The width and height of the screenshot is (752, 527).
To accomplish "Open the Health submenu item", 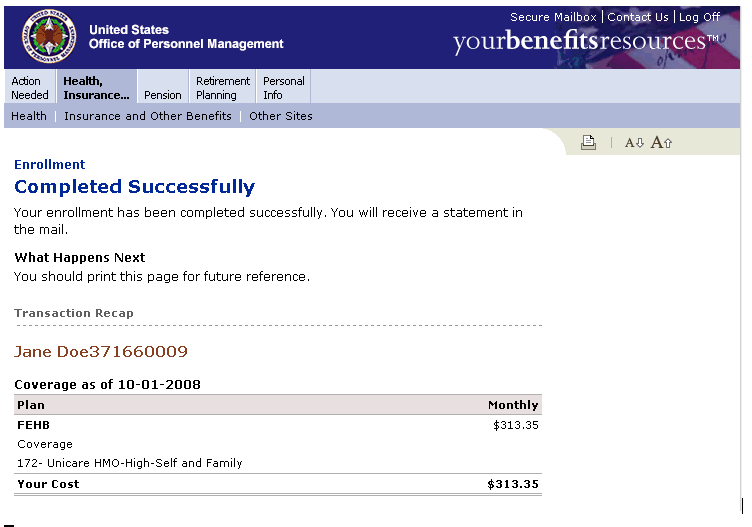I will tap(29, 116).
